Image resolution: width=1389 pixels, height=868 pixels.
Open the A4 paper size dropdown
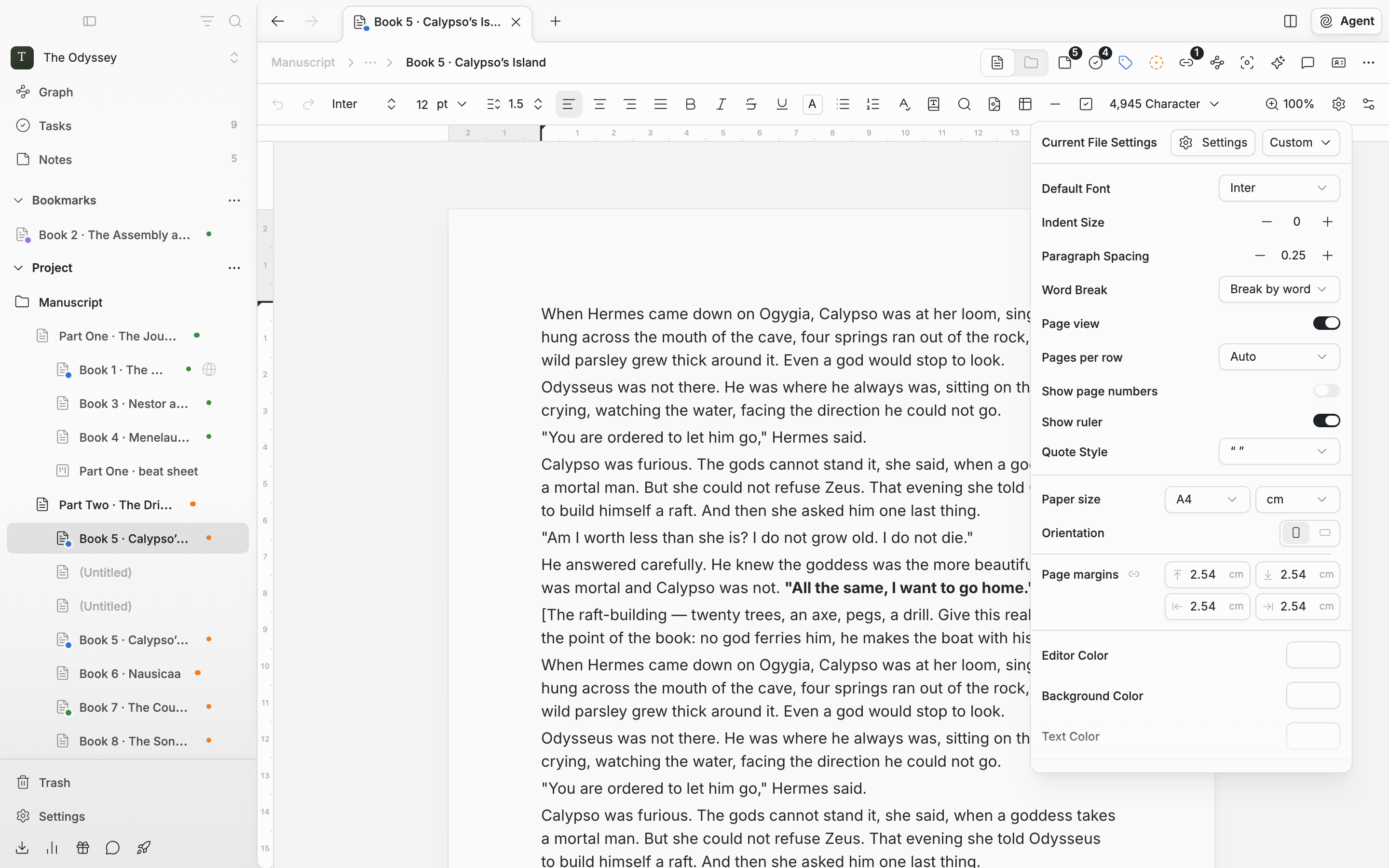coord(1207,500)
